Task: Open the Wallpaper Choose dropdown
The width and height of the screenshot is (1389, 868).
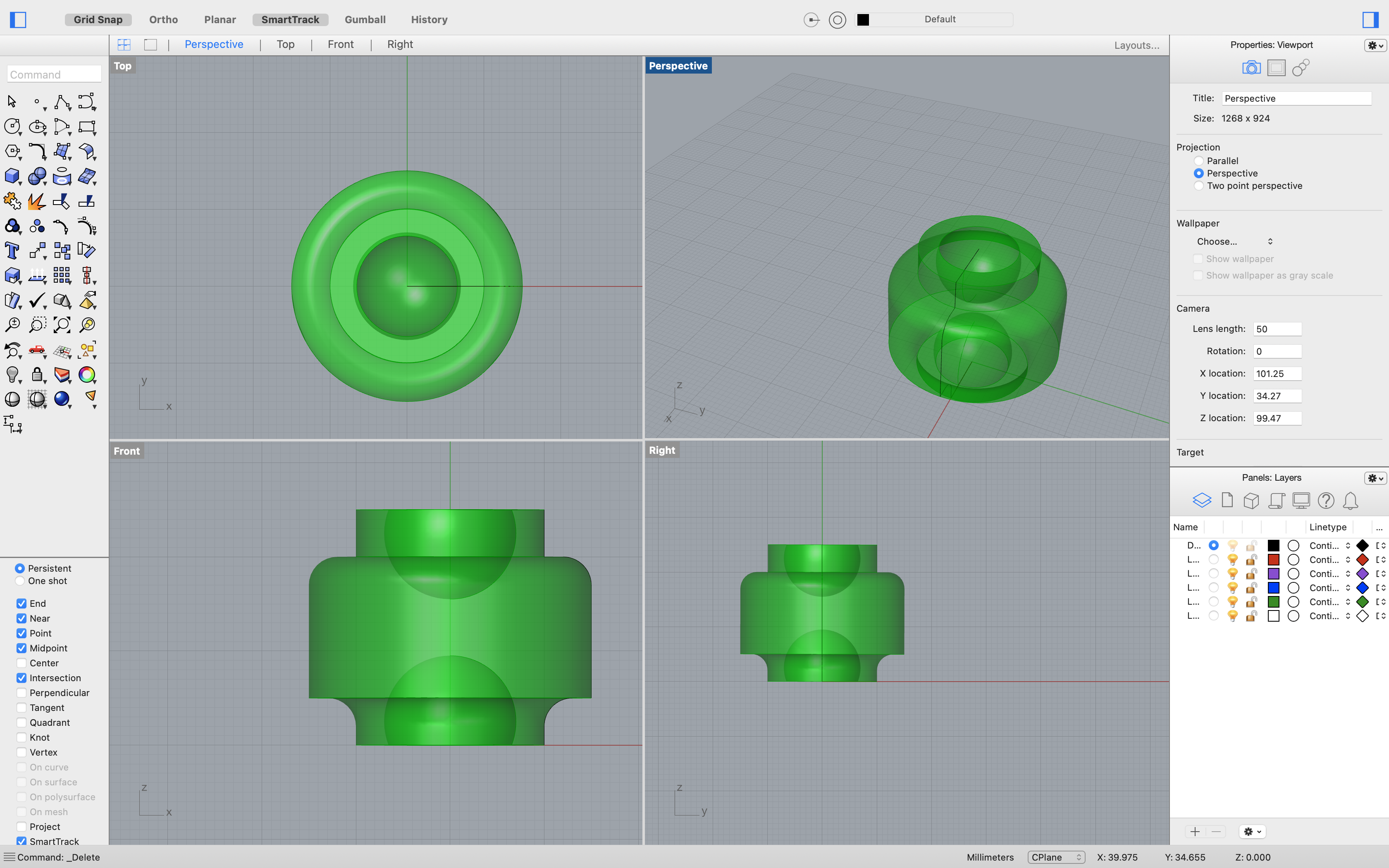Action: [x=1234, y=242]
